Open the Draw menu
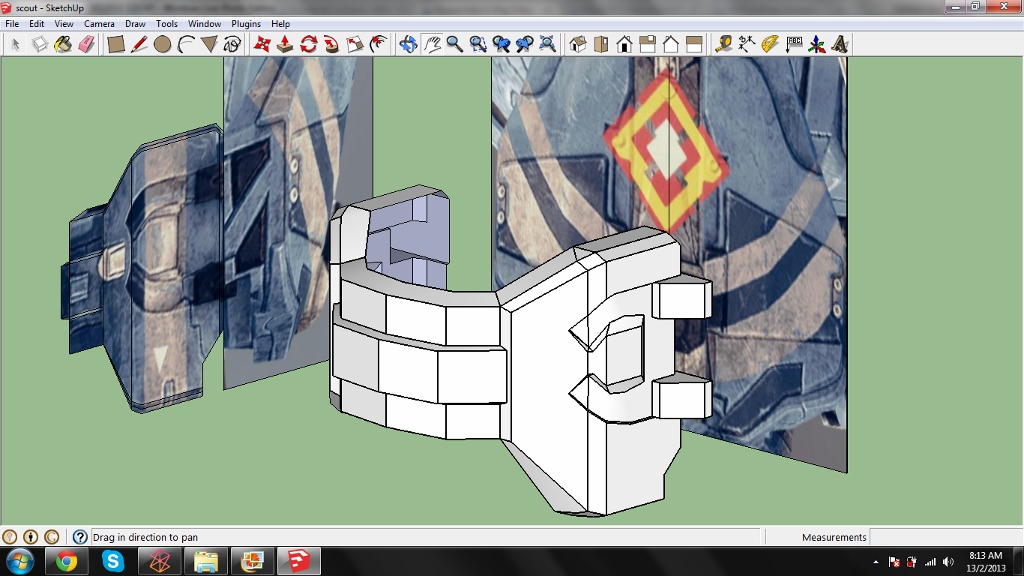The image size is (1024, 576). 135,24
